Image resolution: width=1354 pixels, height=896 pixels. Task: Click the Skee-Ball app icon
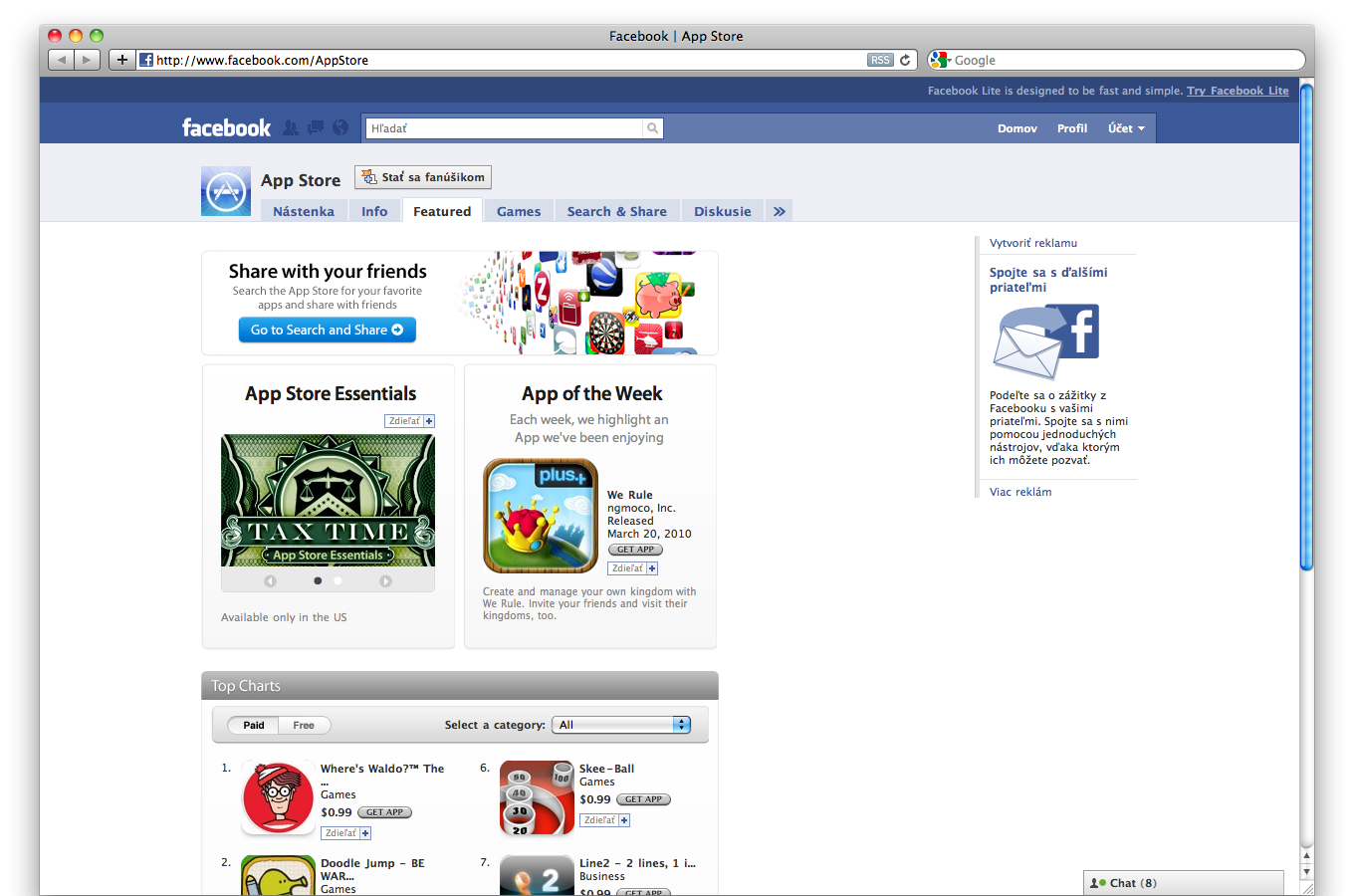tap(537, 797)
